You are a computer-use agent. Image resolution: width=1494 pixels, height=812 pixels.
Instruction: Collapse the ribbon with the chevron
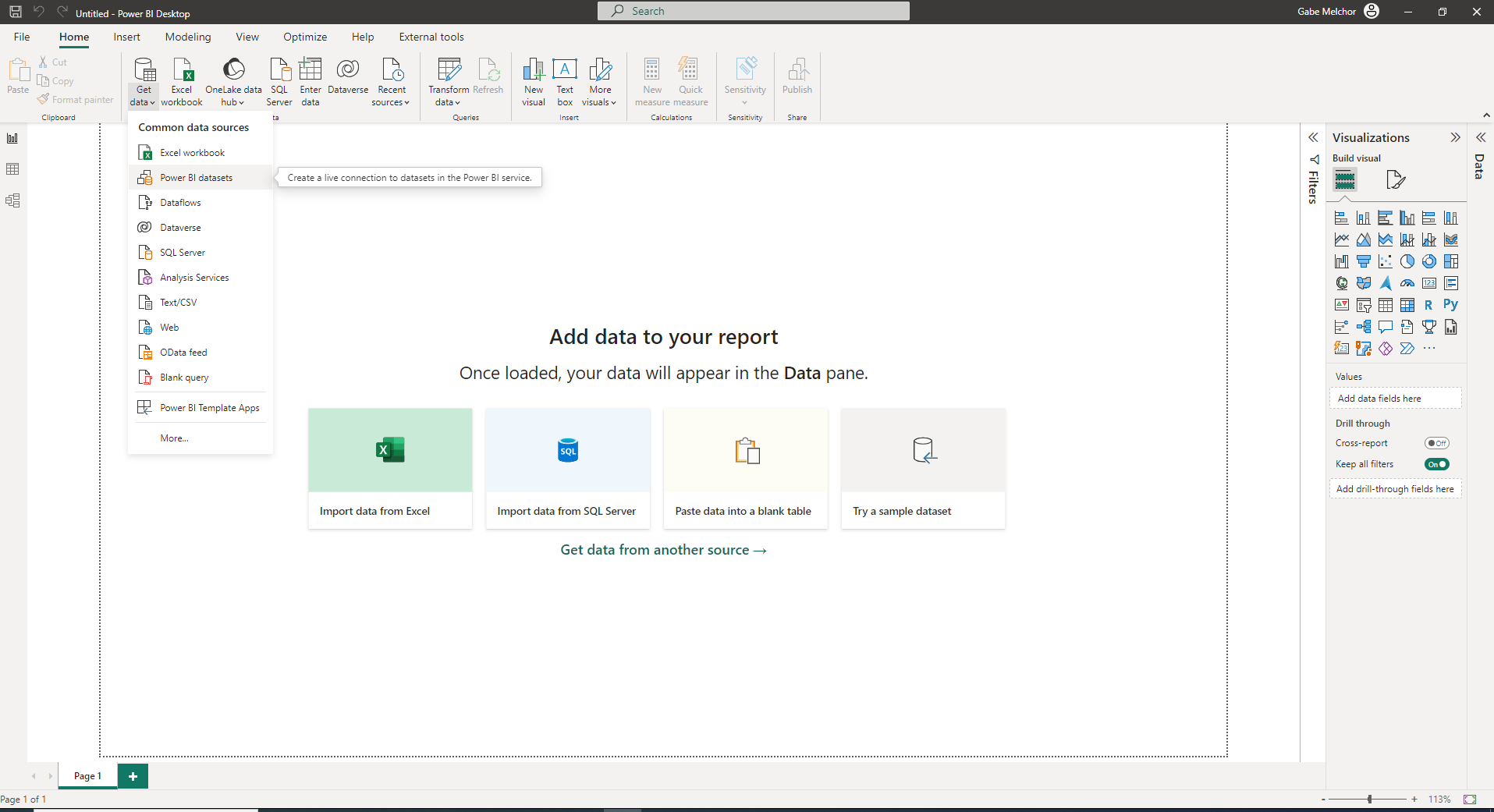1486,115
